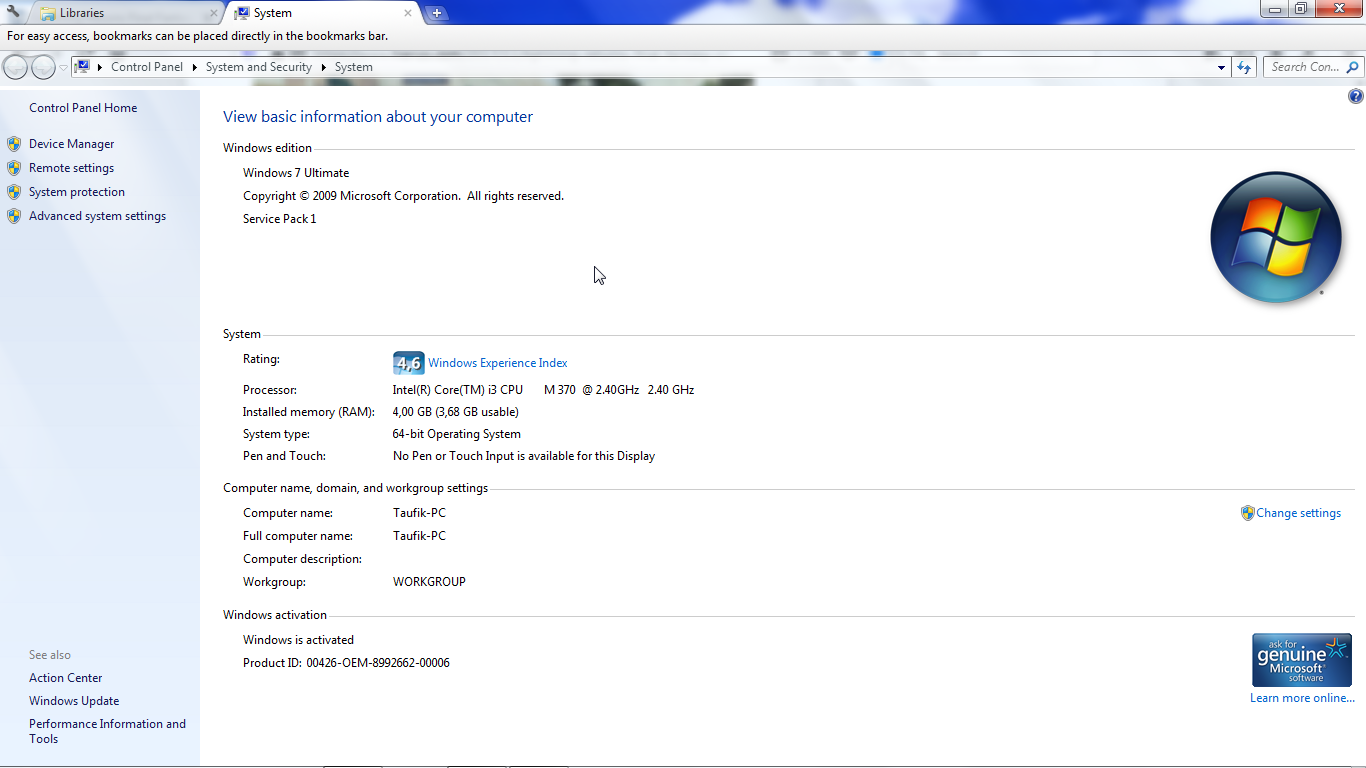Click the computer icon in address bar
Screen dimensions: 1366x768
[83, 67]
